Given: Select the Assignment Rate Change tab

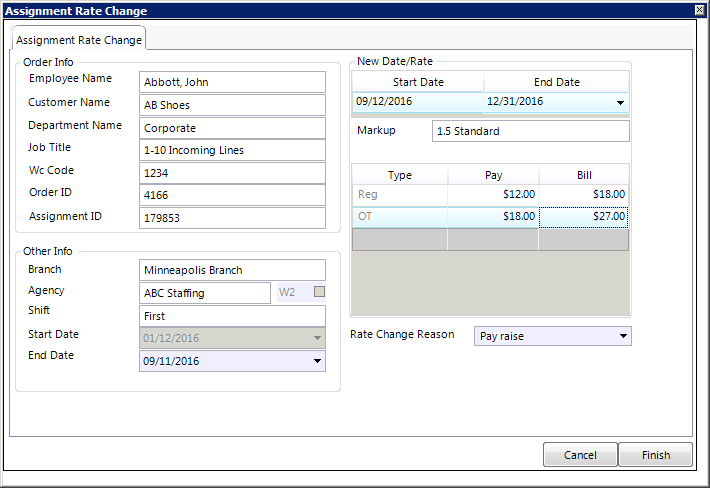Looking at the screenshot, I should pos(80,39).
